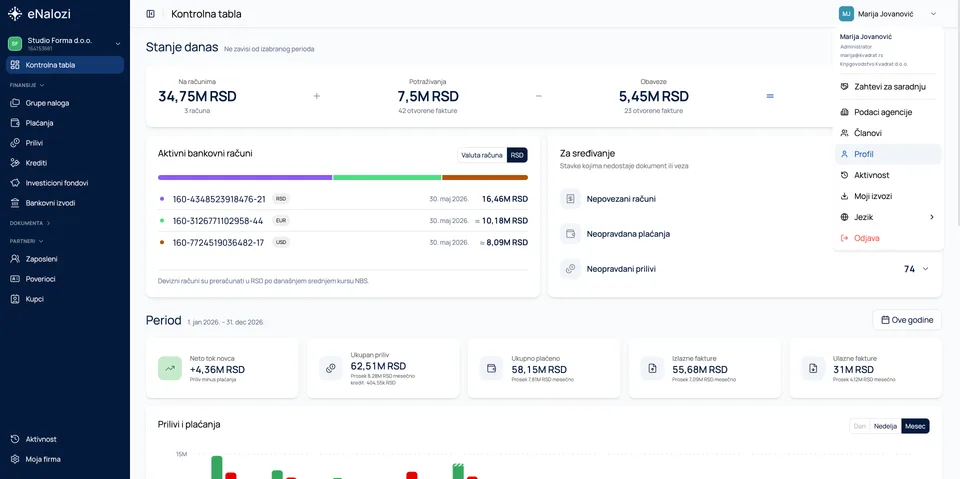Open the Ove godine period picker
The image size is (960, 479).
(907, 320)
